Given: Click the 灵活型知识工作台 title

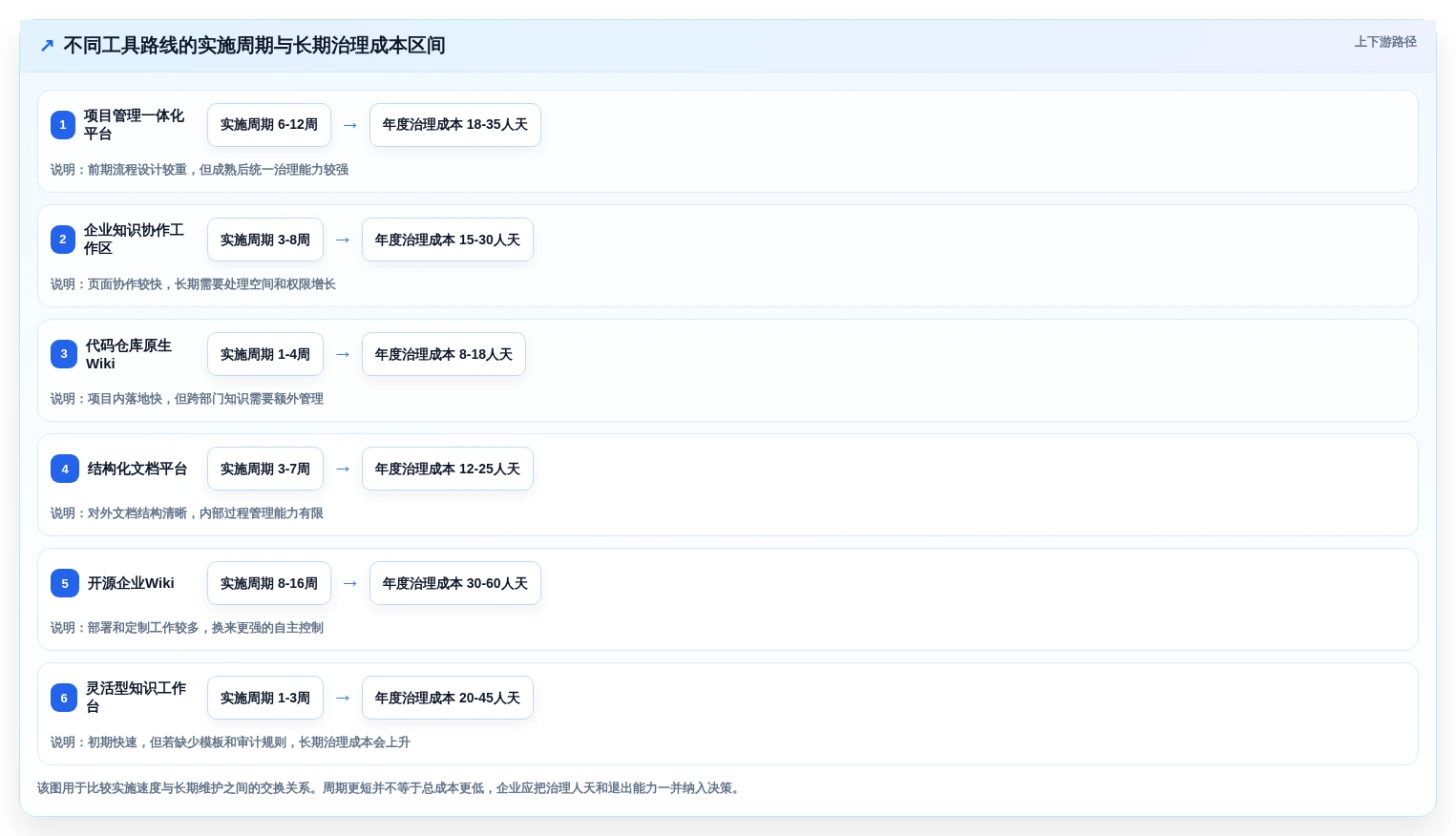Looking at the screenshot, I should point(136,698).
